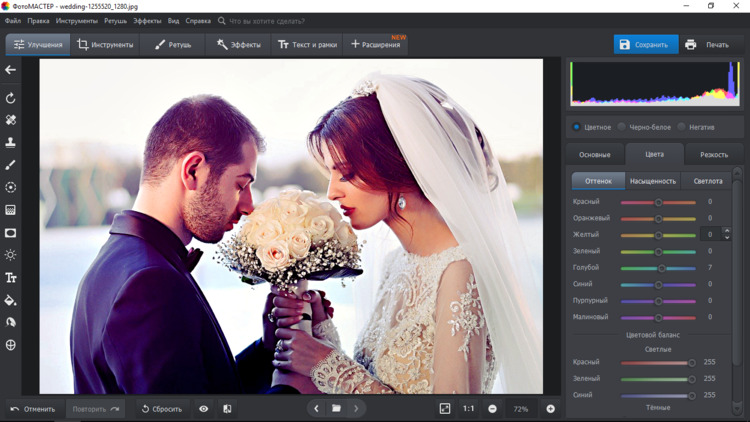Select the Черно-белое radio option
The image size is (750, 422).
622,127
